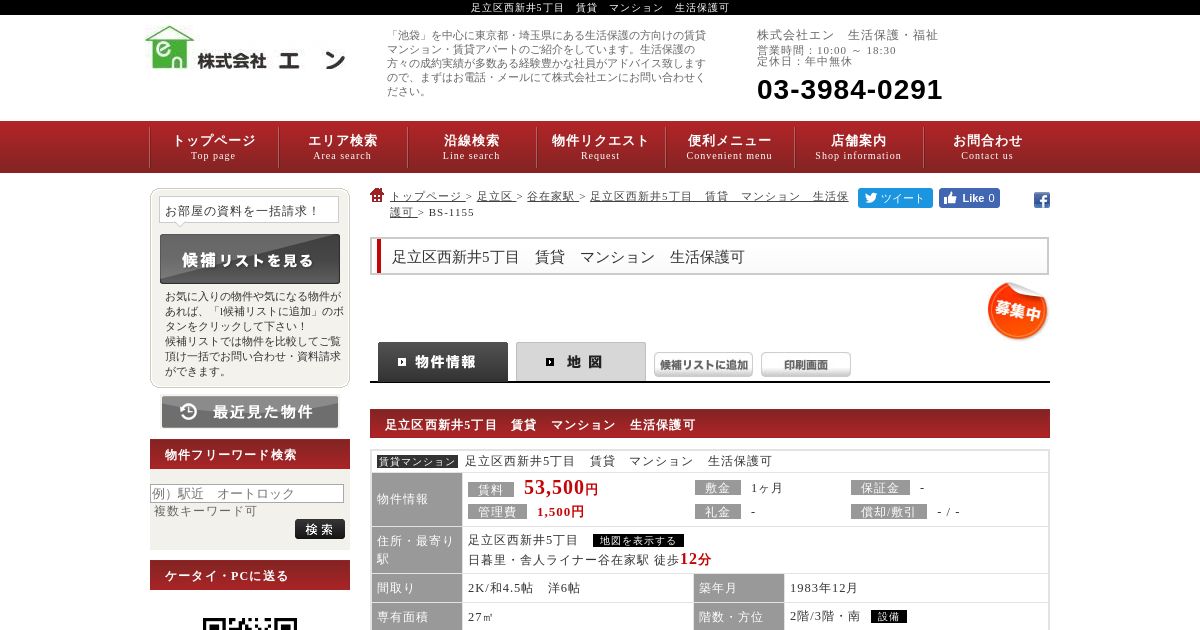Click the property title breadcrumb link
The height and width of the screenshot is (630, 1200).
click(619, 205)
